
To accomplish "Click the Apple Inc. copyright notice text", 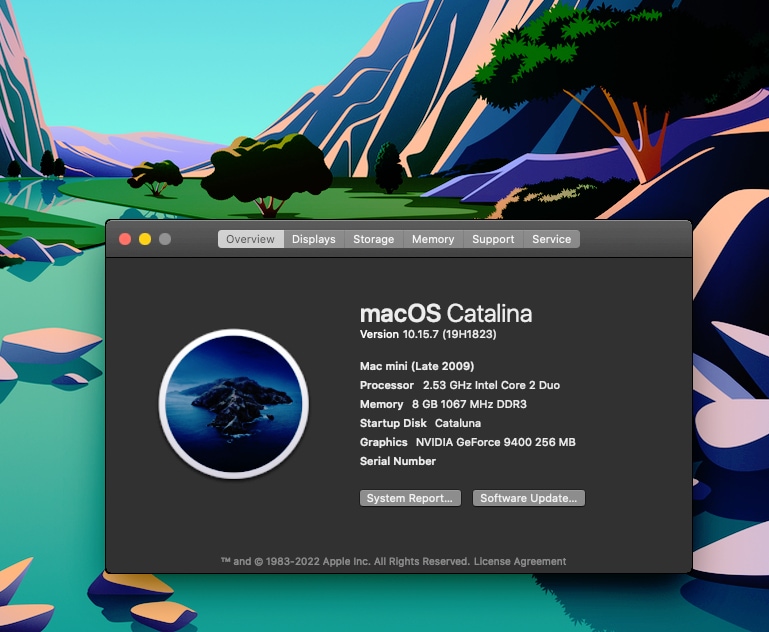I will coord(346,561).
